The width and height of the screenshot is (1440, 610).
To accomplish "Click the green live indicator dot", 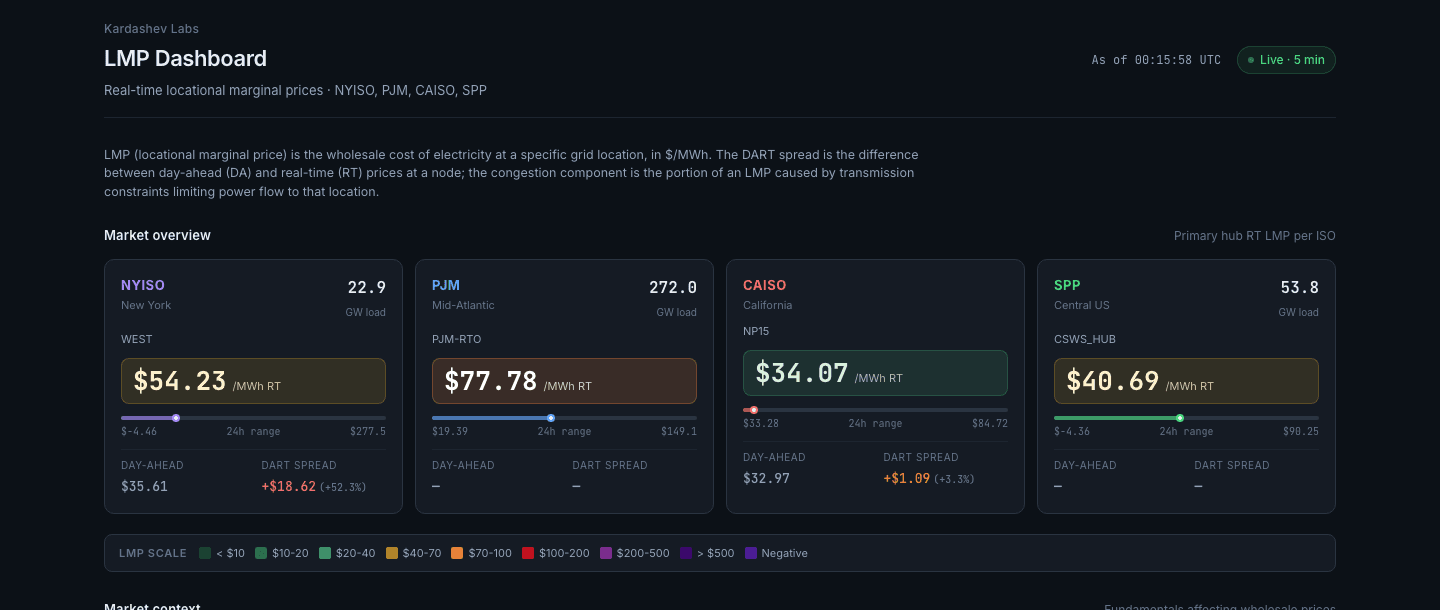I will pos(1251,60).
